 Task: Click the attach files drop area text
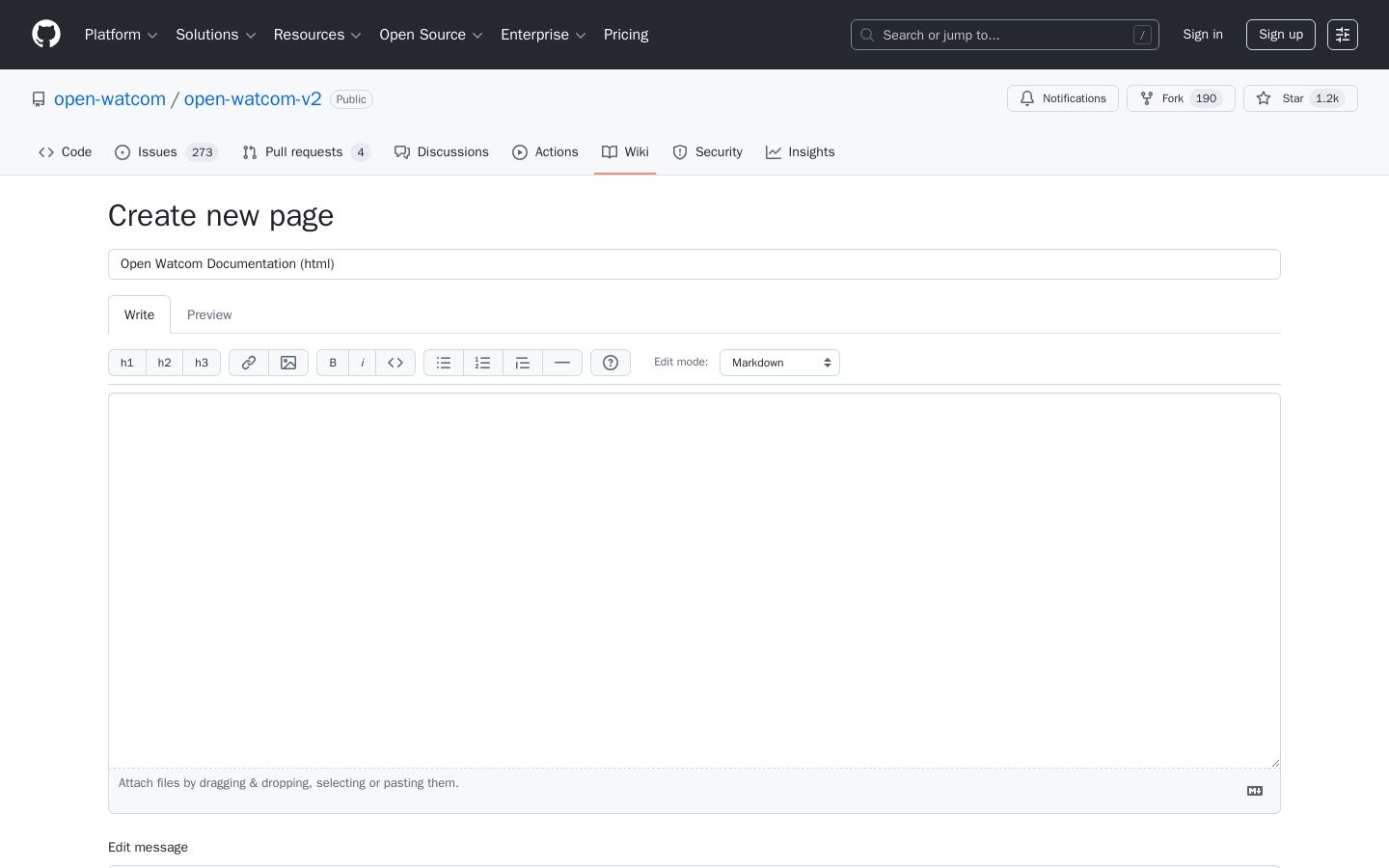click(288, 783)
